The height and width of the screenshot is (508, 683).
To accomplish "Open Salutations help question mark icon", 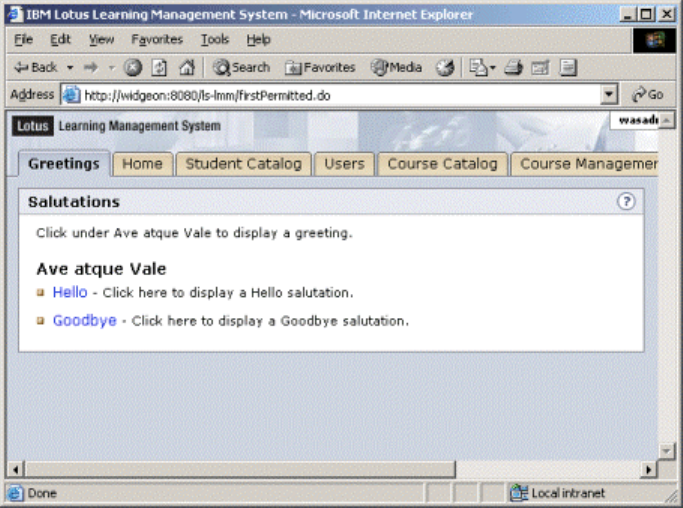I will (x=626, y=201).
